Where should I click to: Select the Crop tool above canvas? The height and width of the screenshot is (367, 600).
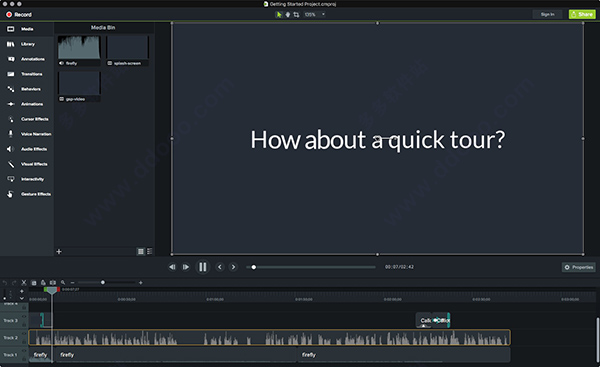[x=296, y=15]
